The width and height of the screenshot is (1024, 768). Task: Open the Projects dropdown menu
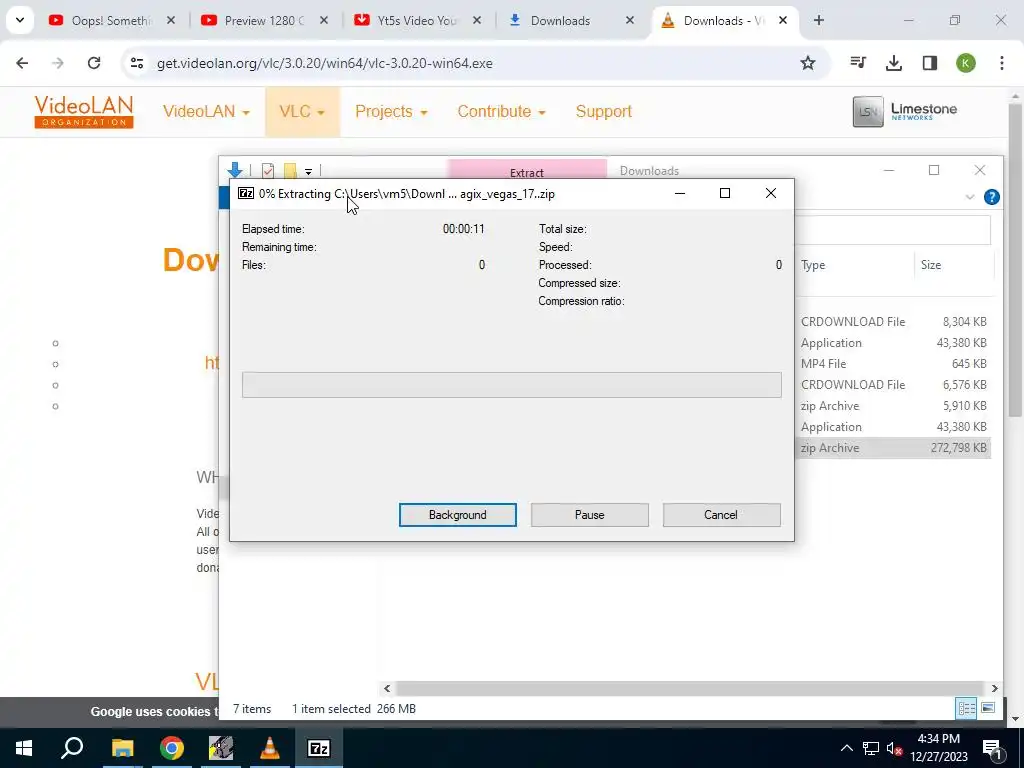click(391, 112)
